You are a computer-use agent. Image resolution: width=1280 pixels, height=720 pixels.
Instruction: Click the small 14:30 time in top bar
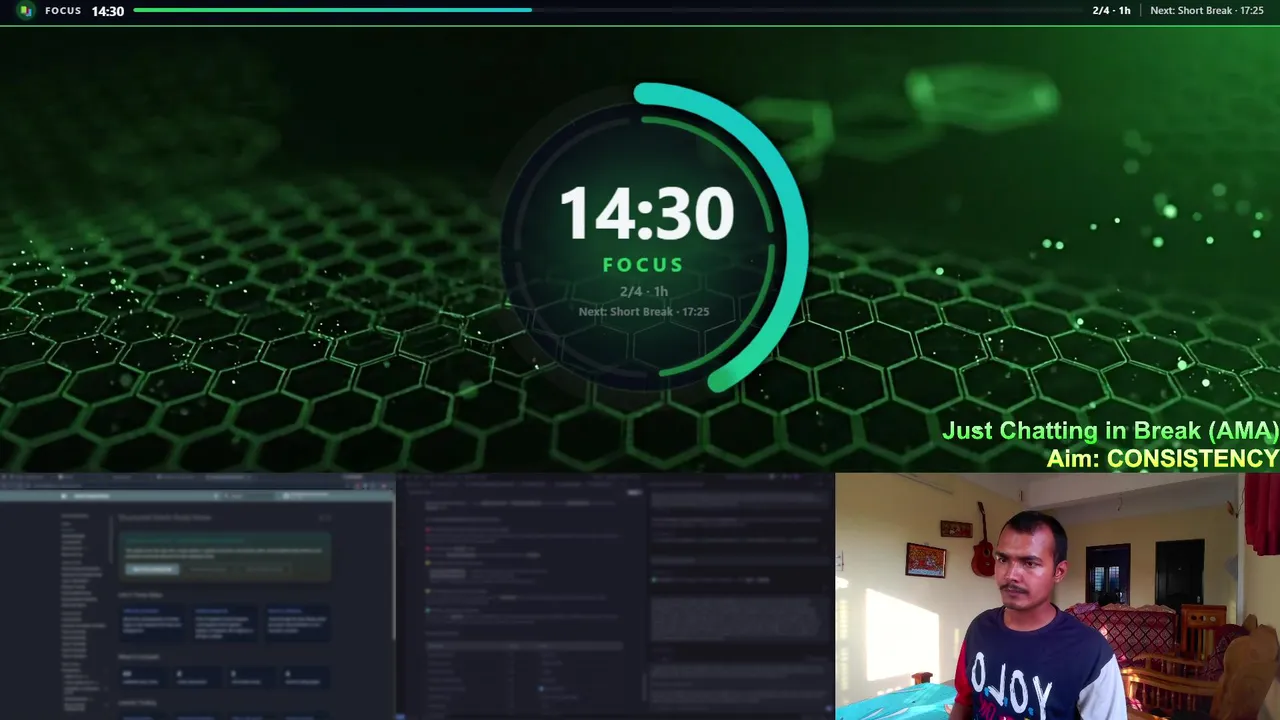(x=108, y=11)
